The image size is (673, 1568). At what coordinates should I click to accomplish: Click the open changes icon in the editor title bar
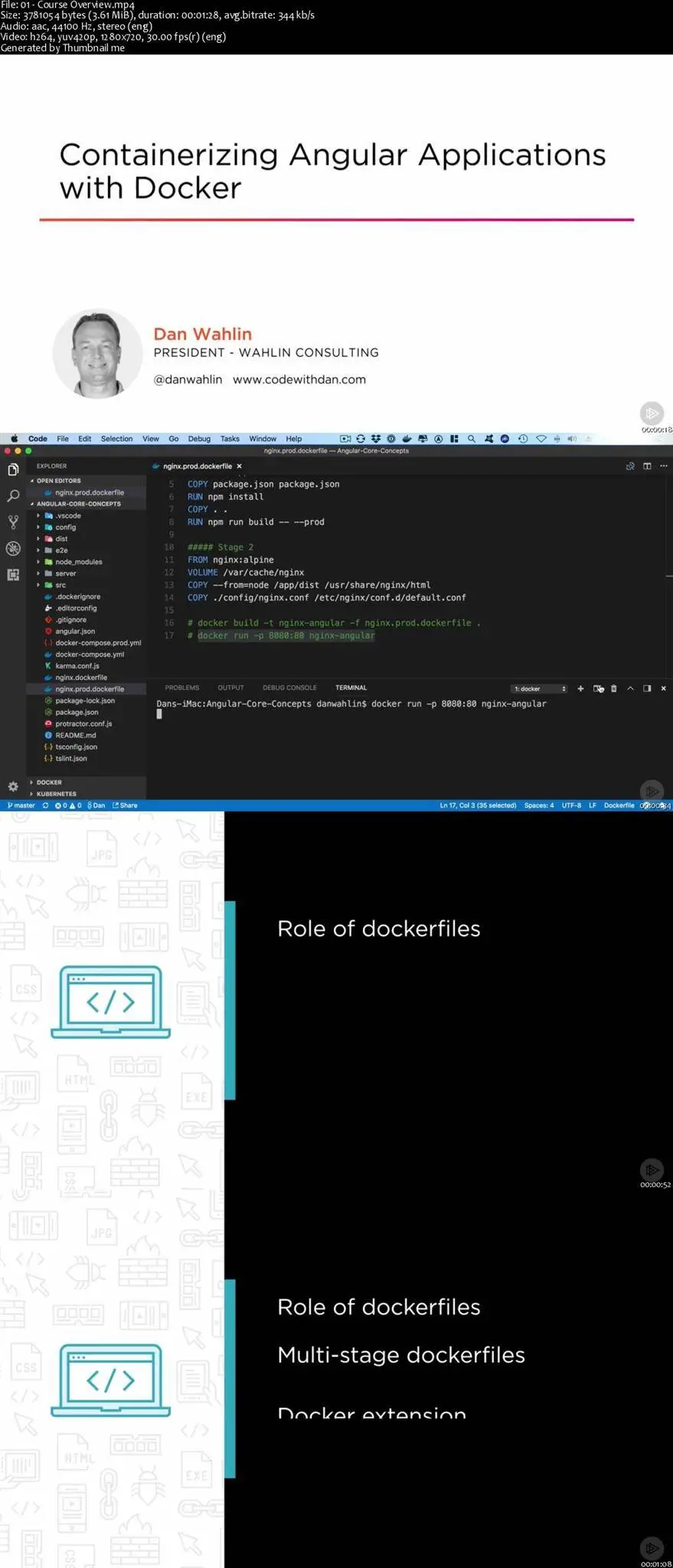[630, 466]
